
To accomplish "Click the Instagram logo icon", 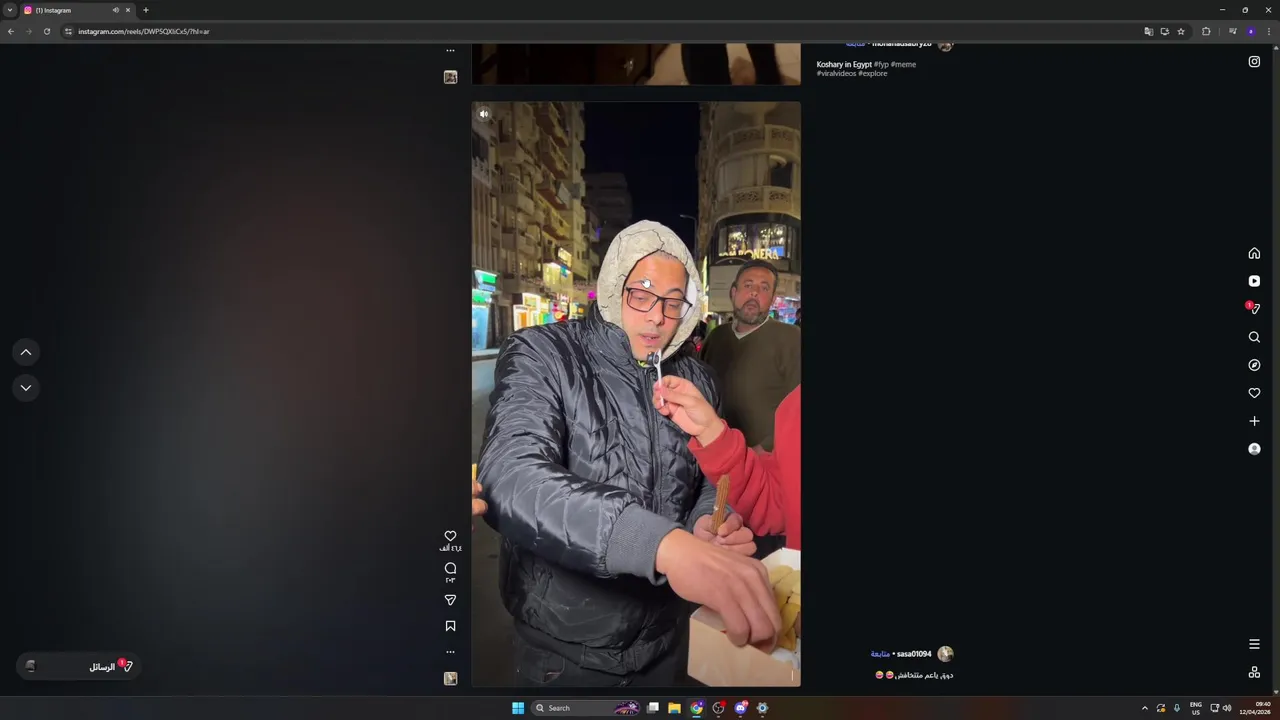I will pos(1254,61).
